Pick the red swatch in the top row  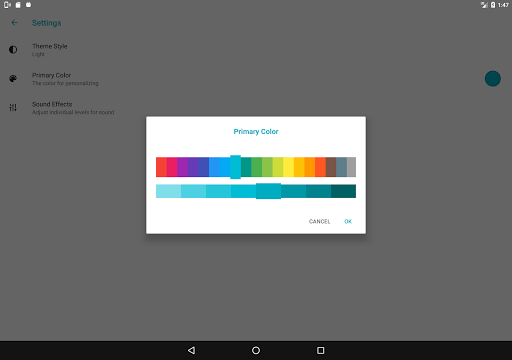tap(161, 167)
